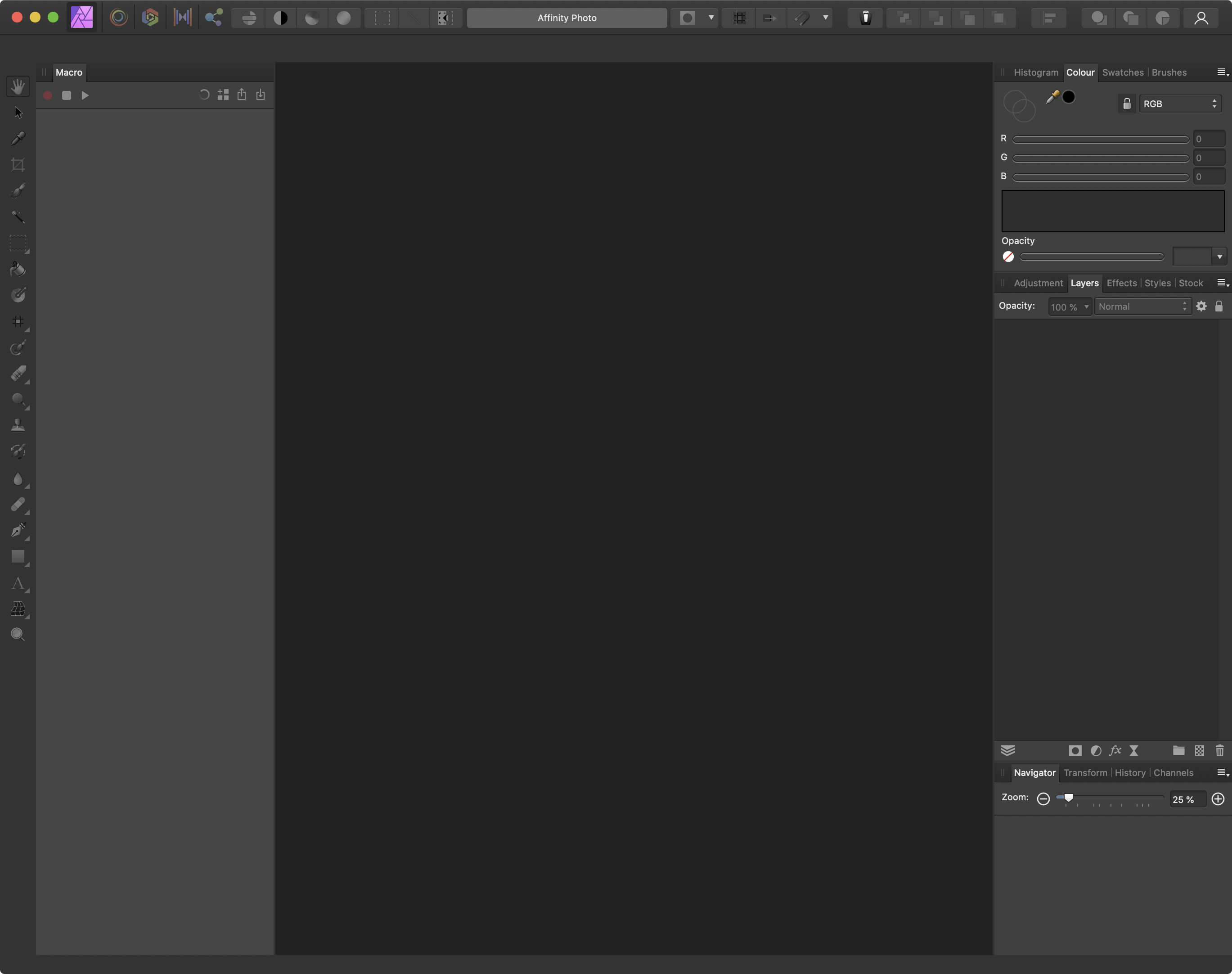Image resolution: width=1232 pixels, height=974 pixels.
Task: Open the Normal blend mode dropdown
Action: pyautogui.click(x=1142, y=306)
